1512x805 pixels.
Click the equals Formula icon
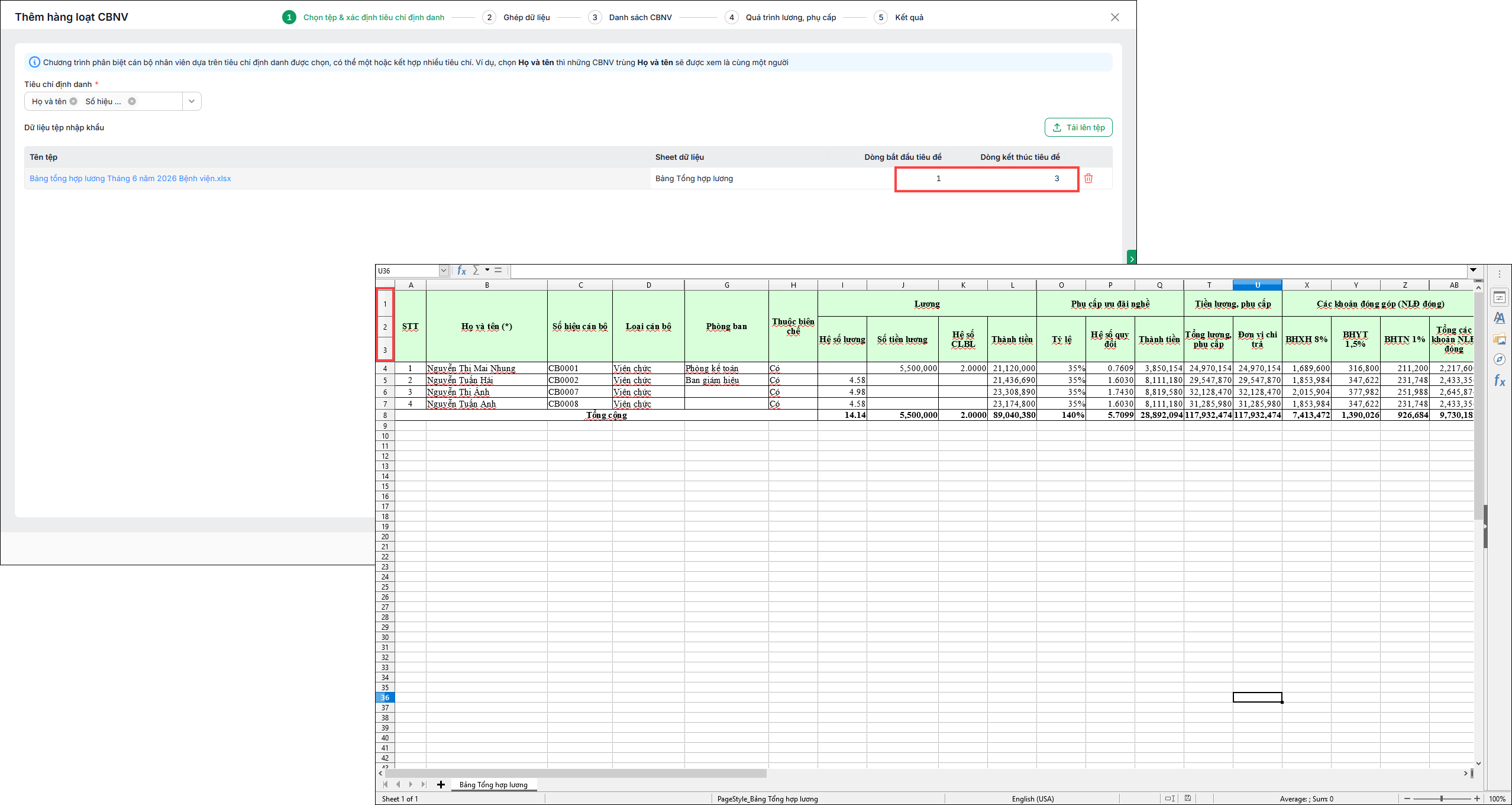[498, 271]
